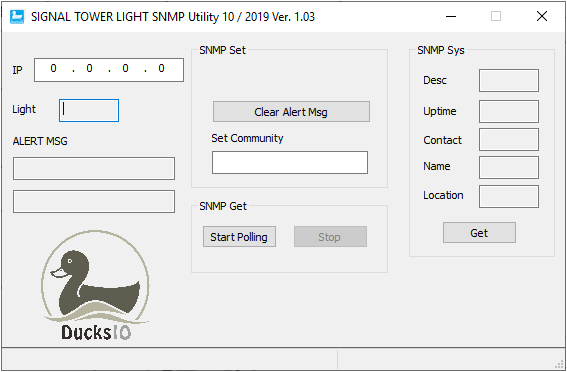Focus the Light input field
The width and height of the screenshot is (567, 372).
pos(89,110)
